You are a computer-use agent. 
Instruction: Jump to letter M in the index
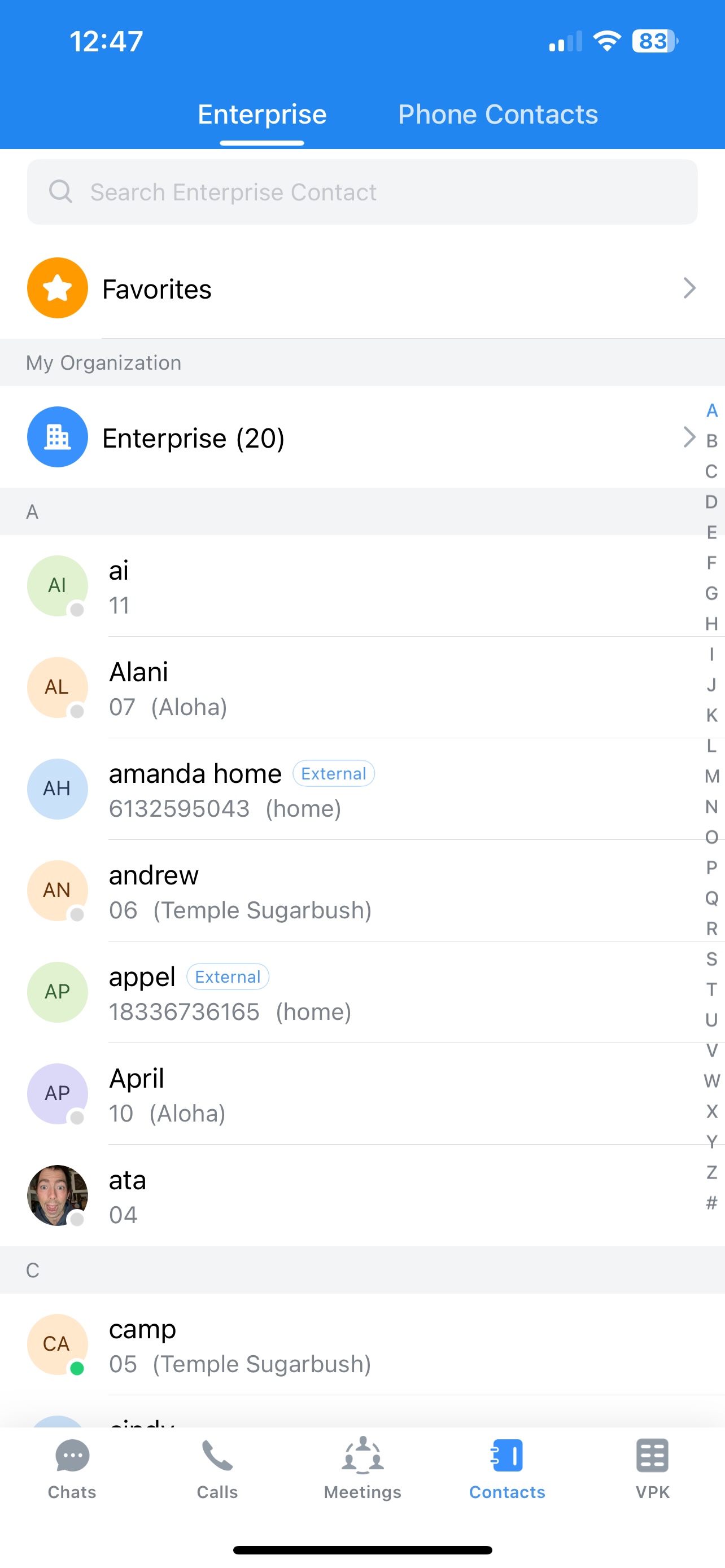coord(711,776)
